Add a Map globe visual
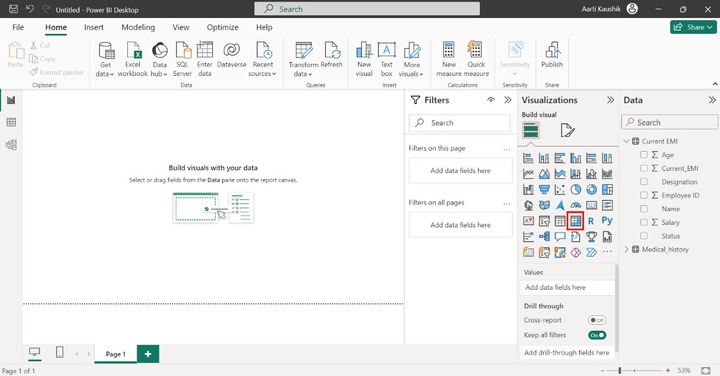Screen dimensions: 720x376 click(529, 205)
